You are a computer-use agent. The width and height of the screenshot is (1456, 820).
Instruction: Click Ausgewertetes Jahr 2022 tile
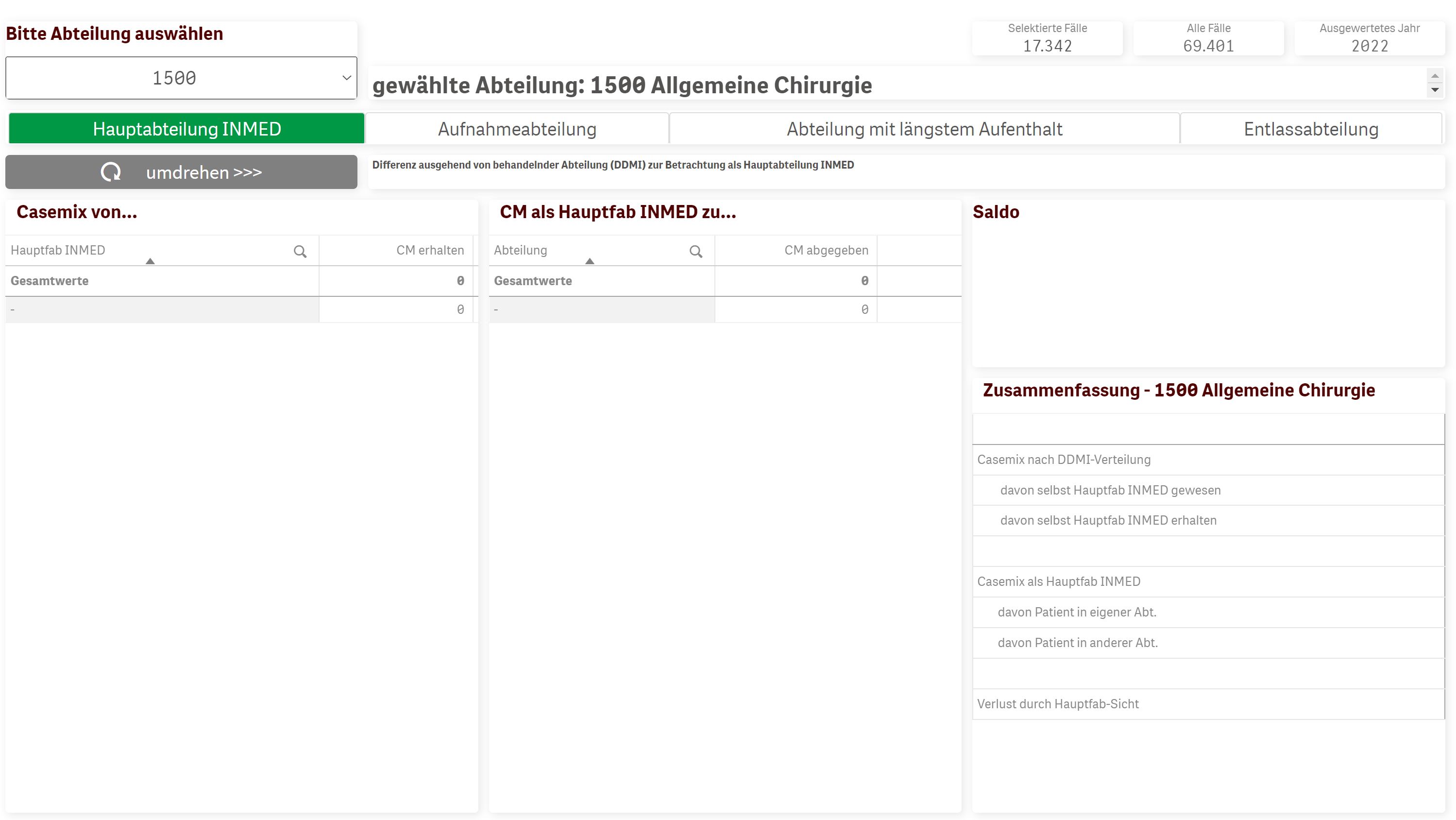click(x=1369, y=38)
